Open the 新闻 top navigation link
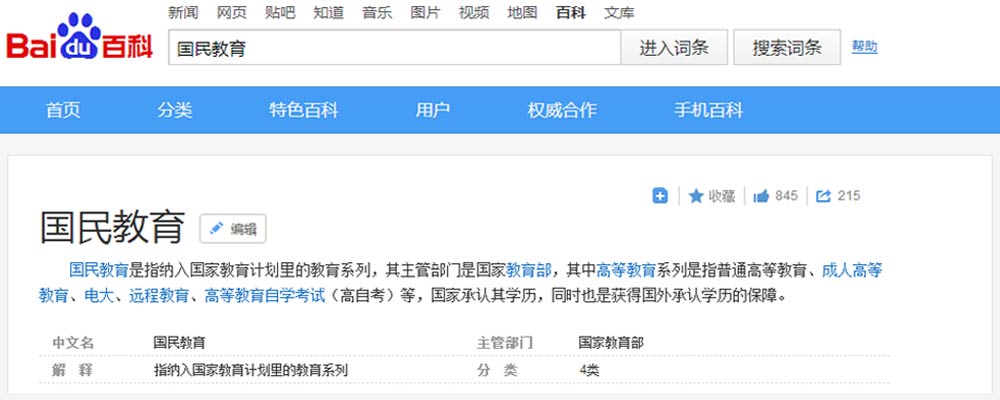The width and height of the screenshot is (1000, 400). click(183, 13)
